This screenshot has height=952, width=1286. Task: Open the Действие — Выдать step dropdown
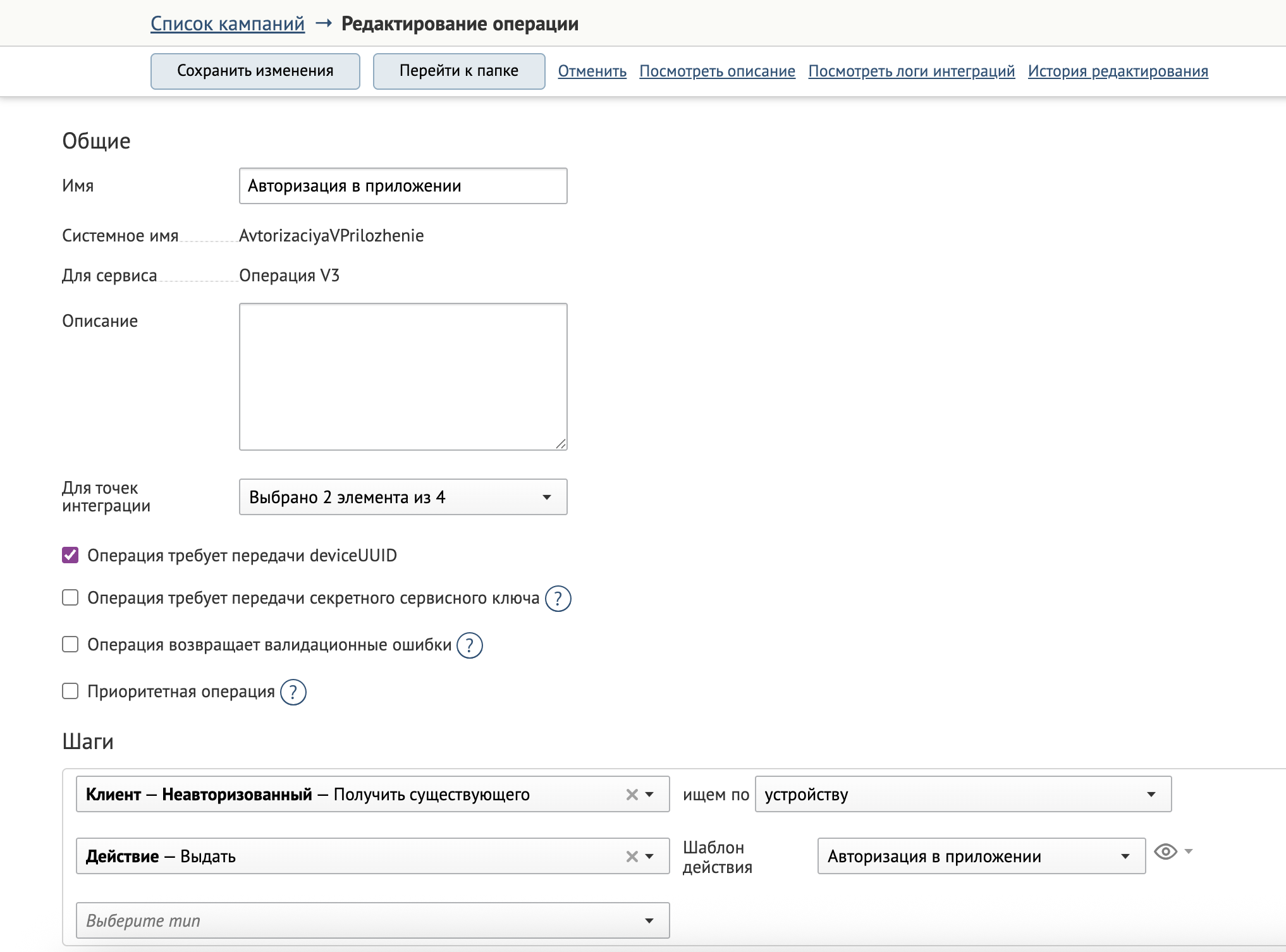click(x=372, y=856)
